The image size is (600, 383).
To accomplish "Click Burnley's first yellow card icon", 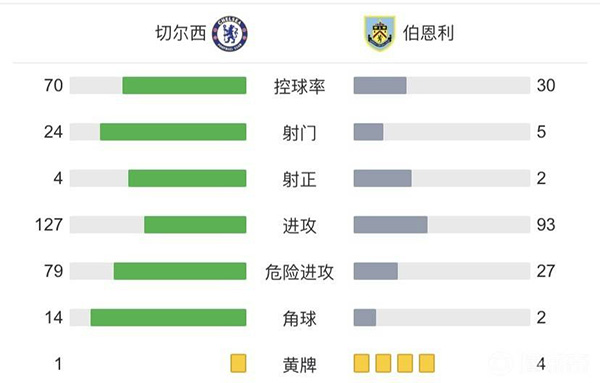I will 362,363.
